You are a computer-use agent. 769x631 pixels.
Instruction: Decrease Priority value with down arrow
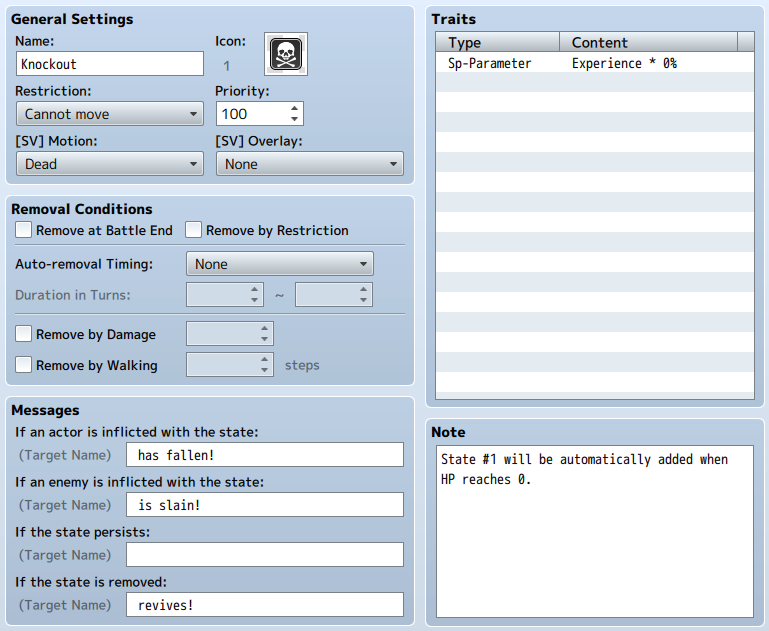294,119
